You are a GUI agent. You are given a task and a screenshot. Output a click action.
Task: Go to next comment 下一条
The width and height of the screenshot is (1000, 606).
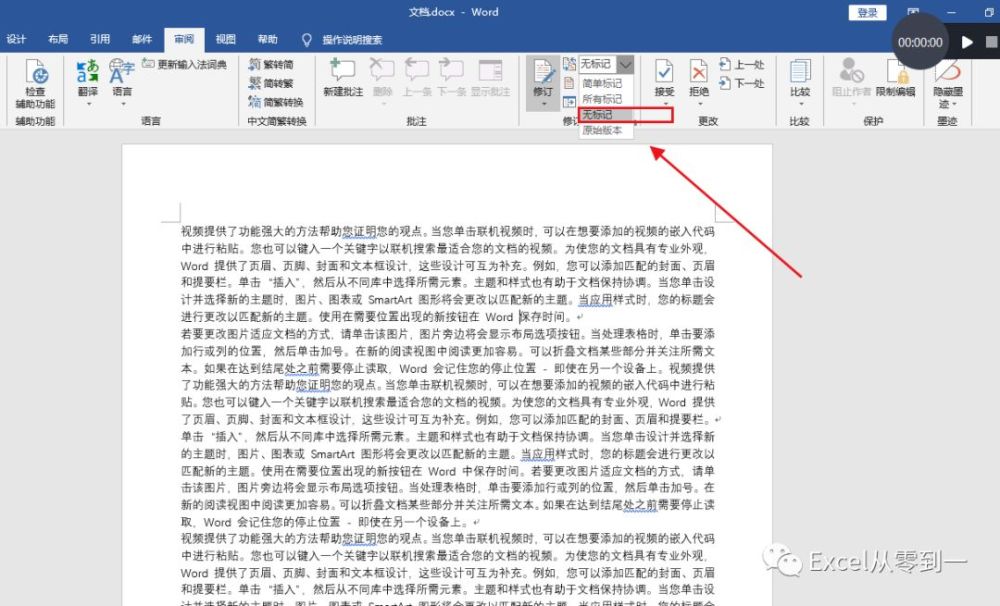[452, 78]
